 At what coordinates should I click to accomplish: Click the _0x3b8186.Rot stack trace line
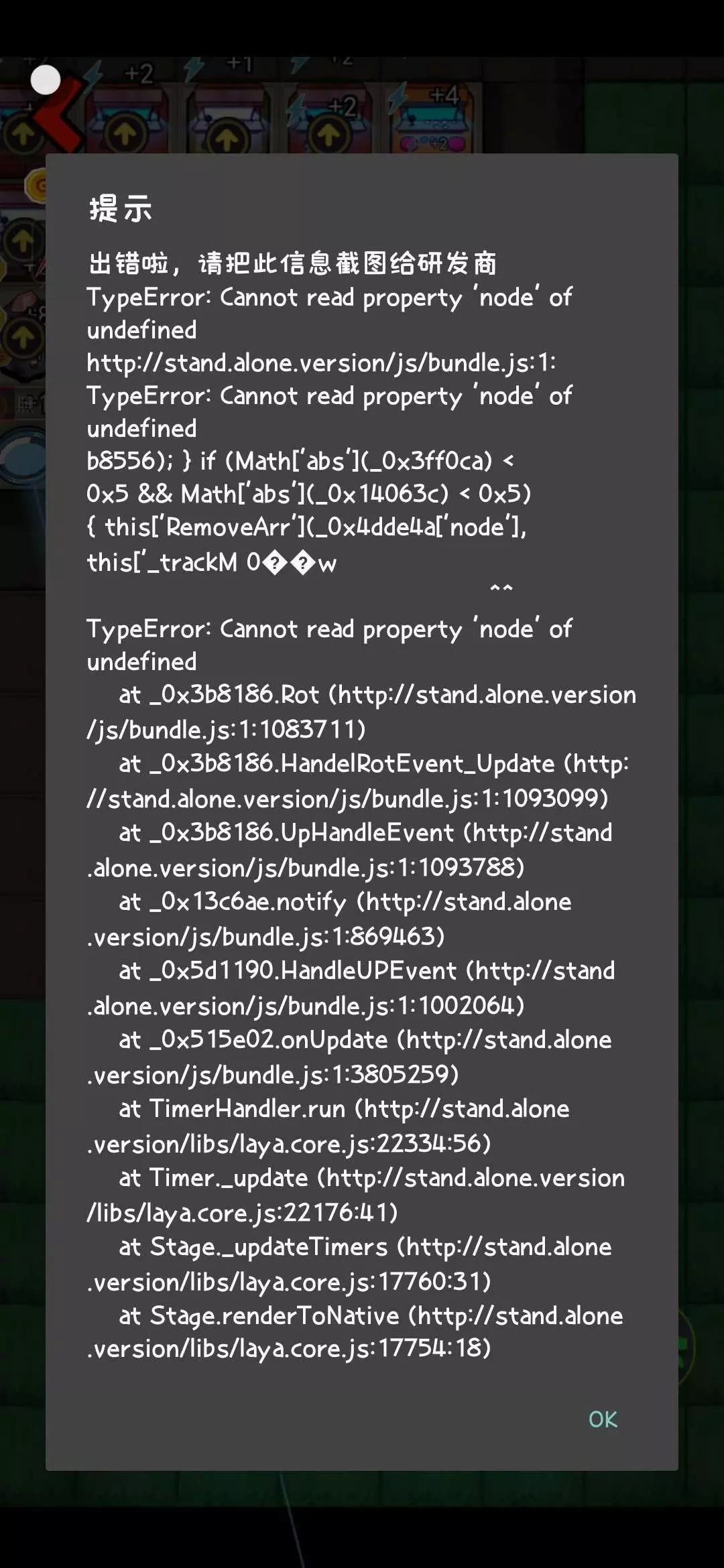(361, 712)
